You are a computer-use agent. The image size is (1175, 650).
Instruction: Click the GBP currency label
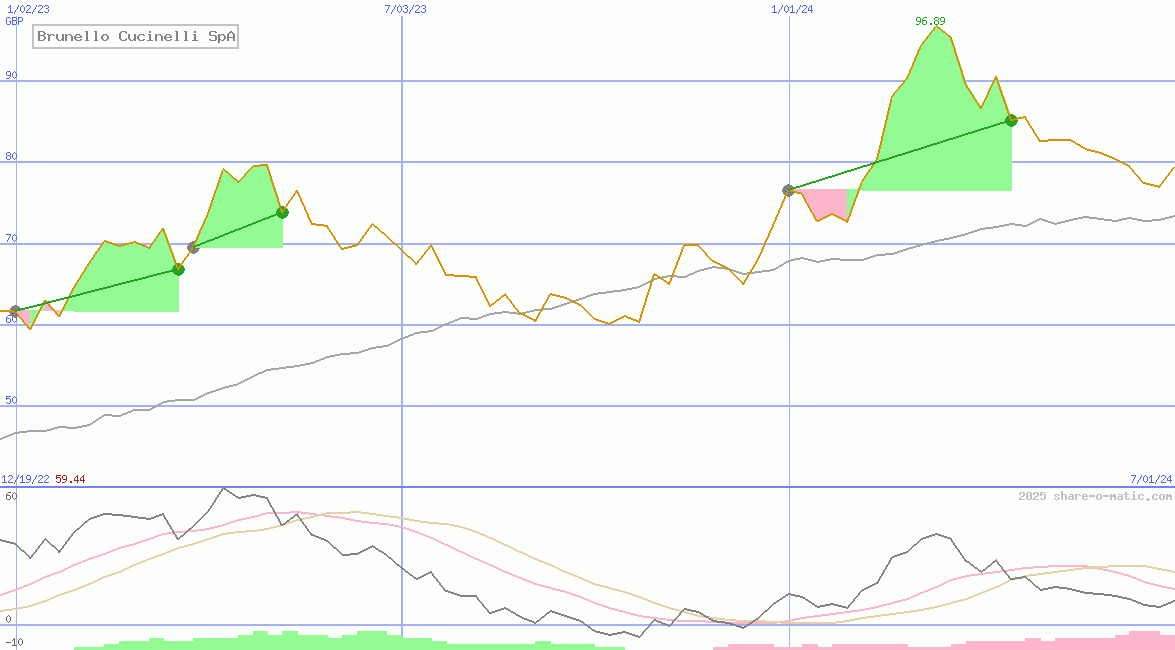pyautogui.click(x=14, y=21)
